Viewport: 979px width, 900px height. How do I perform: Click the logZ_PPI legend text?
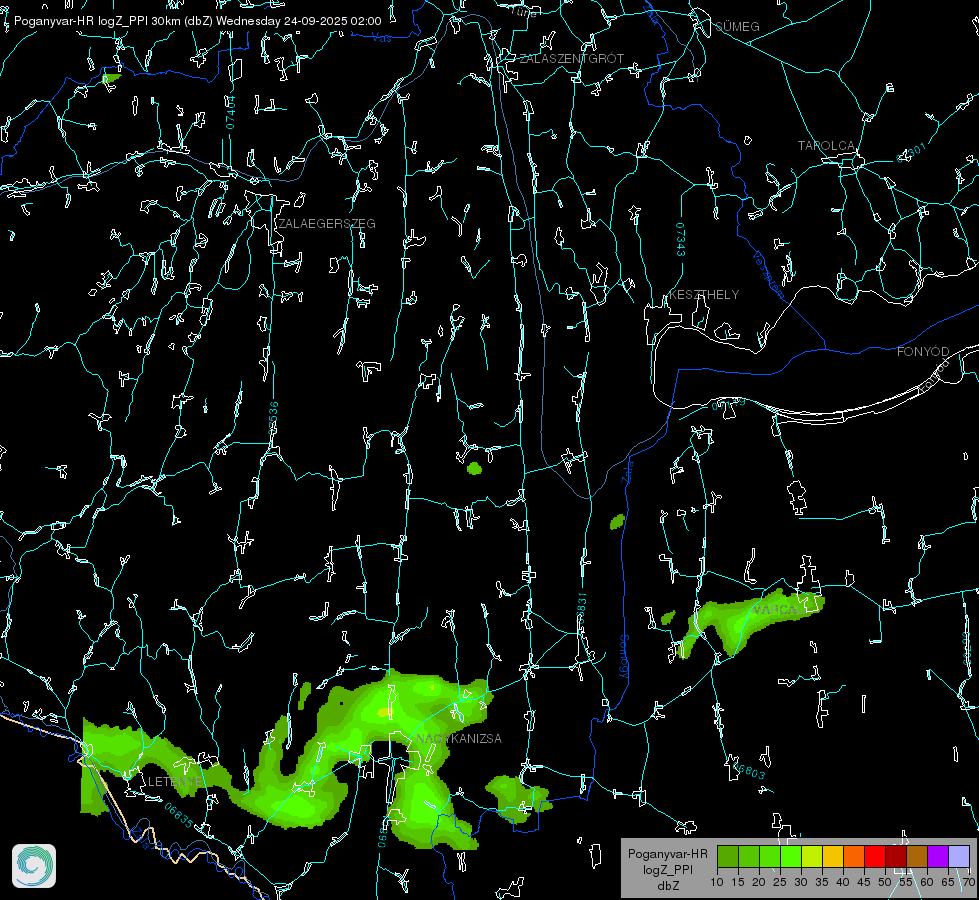point(668,870)
